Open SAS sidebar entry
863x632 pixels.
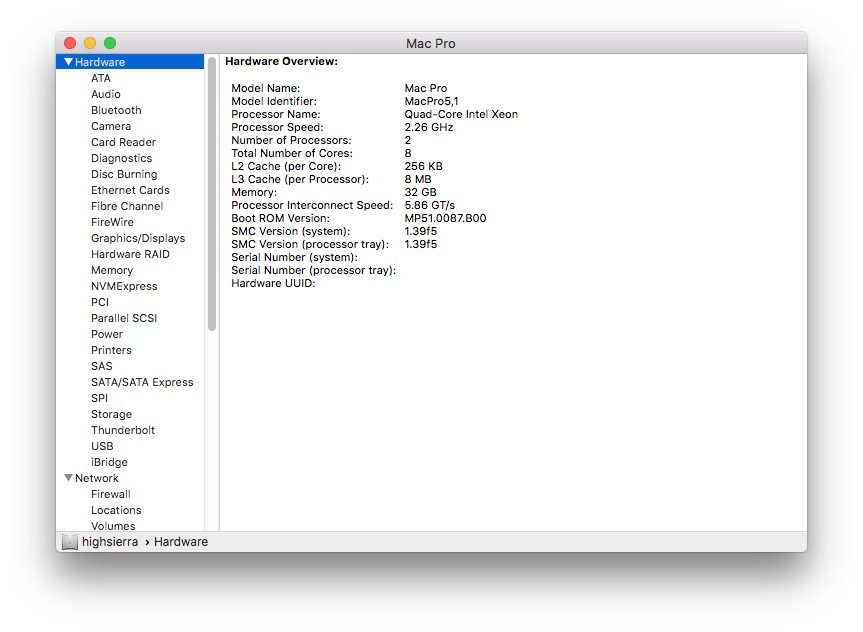pos(101,366)
